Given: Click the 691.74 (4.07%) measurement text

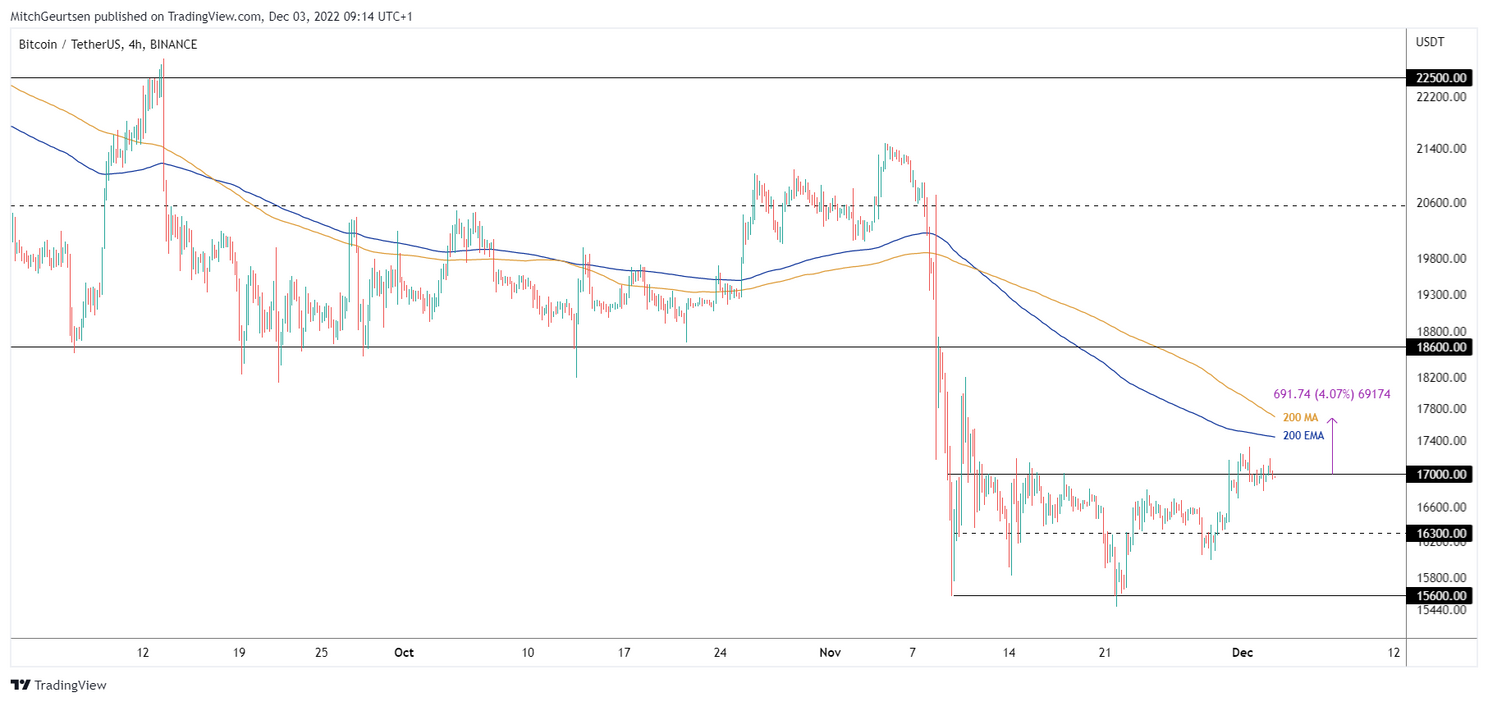Looking at the screenshot, I should [x=1331, y=394].
